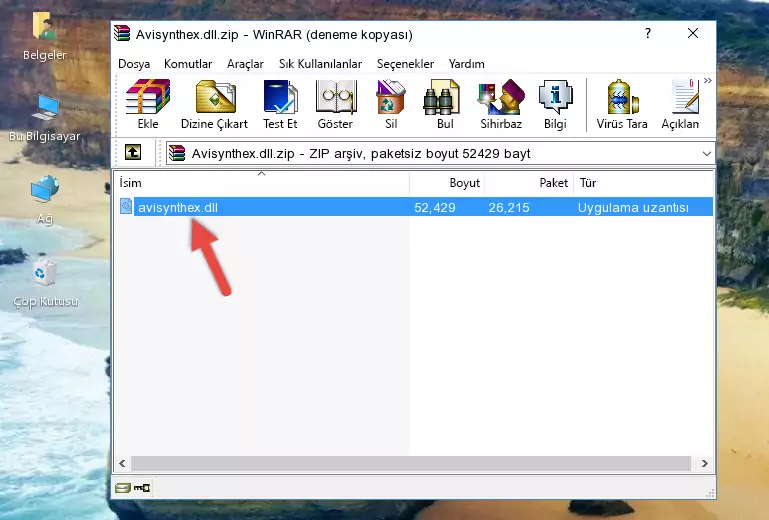Click the key password icon in status bar
Screen dimensions: 769x520
(142, 488)
